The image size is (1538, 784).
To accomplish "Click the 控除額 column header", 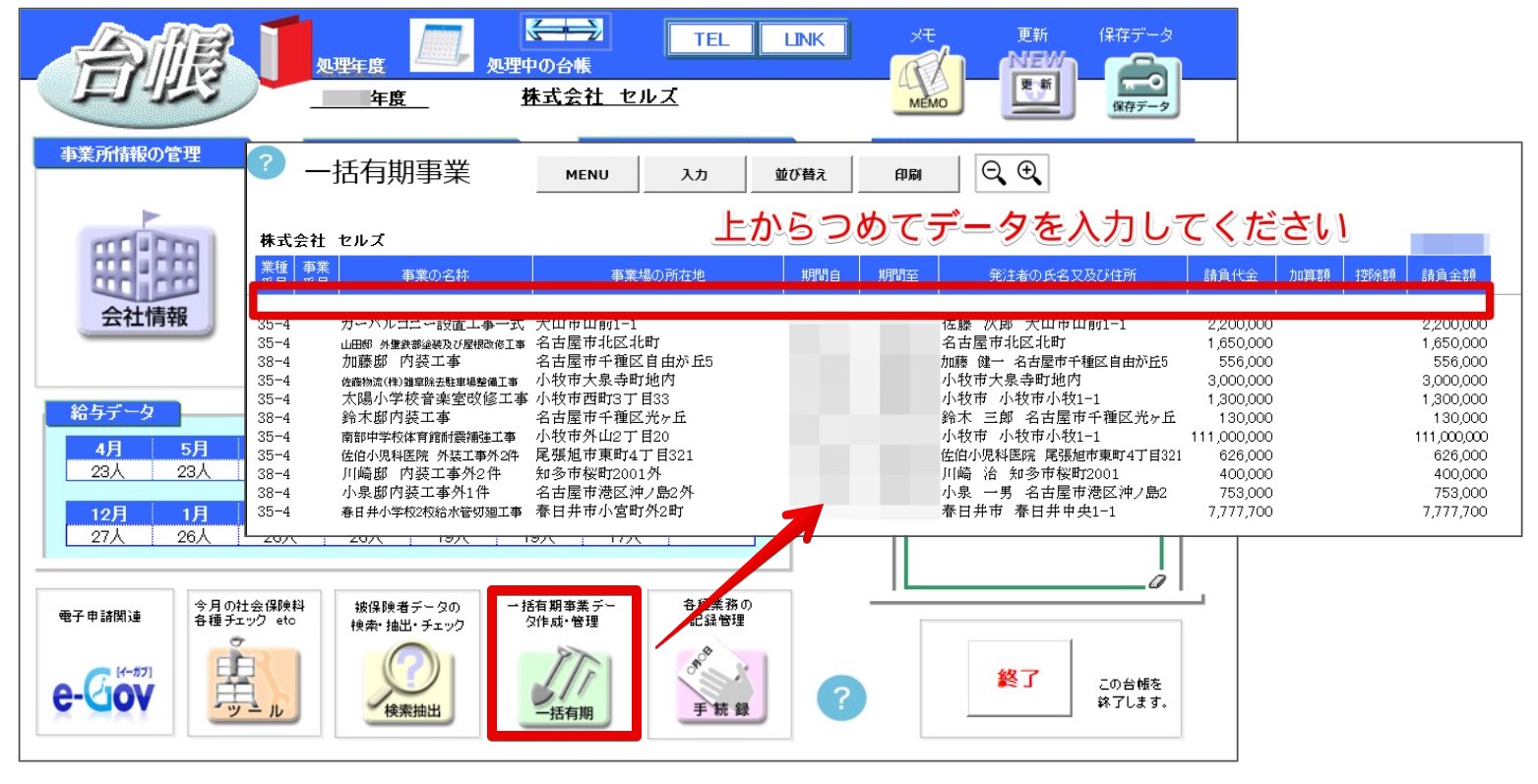I will 1375,274.
